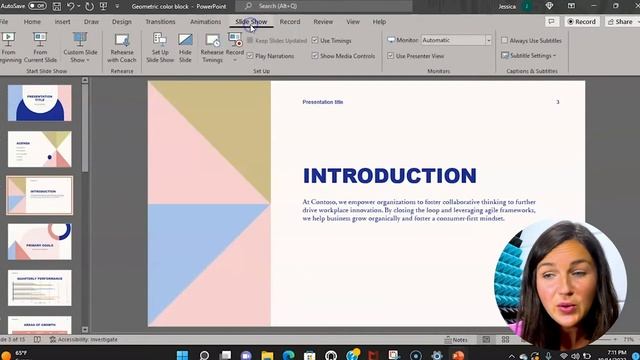The height and width of the screenshot is (360, 640).
Task: Switch to Normal view icon in status bar
Action: point(486,340)
